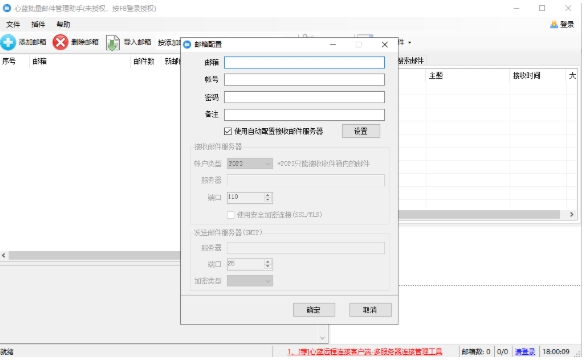The image size is (585, 360).
Task: Click the down arrow of the lower-left panel scrollbar
Action: [323, 339]
